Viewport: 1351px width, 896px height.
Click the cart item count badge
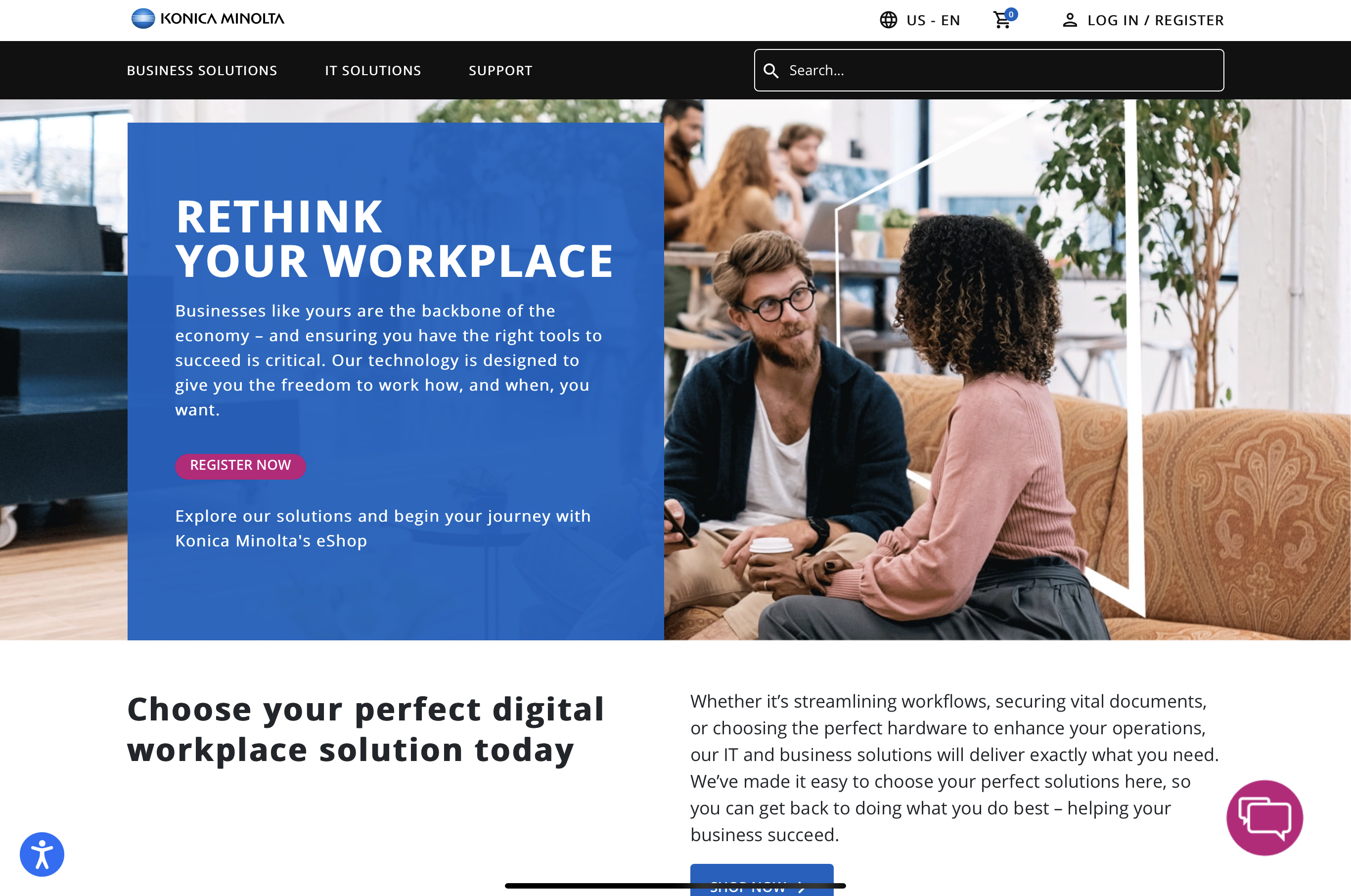coord(1011,14)
